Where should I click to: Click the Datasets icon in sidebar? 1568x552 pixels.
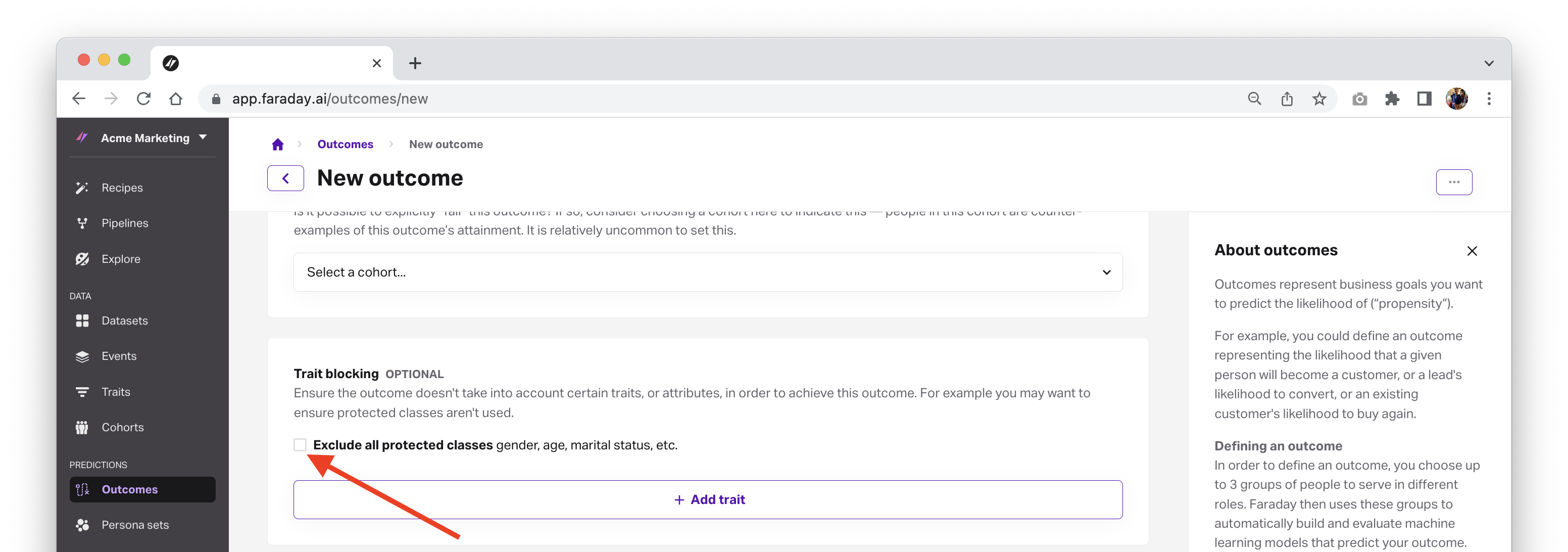pos(83,321)
